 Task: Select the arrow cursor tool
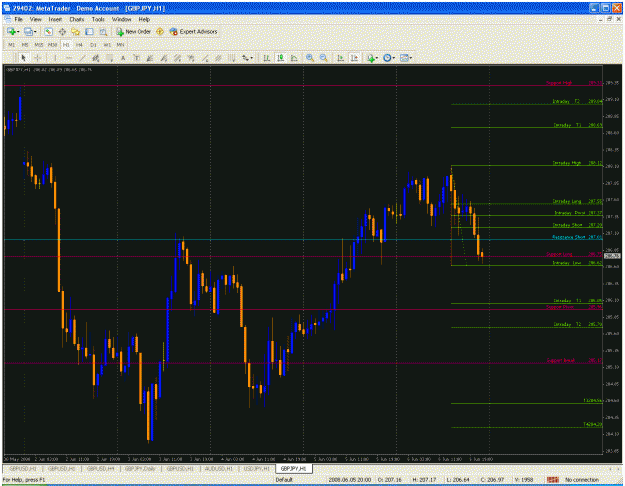pyautogui.click(x=23, y=58)
